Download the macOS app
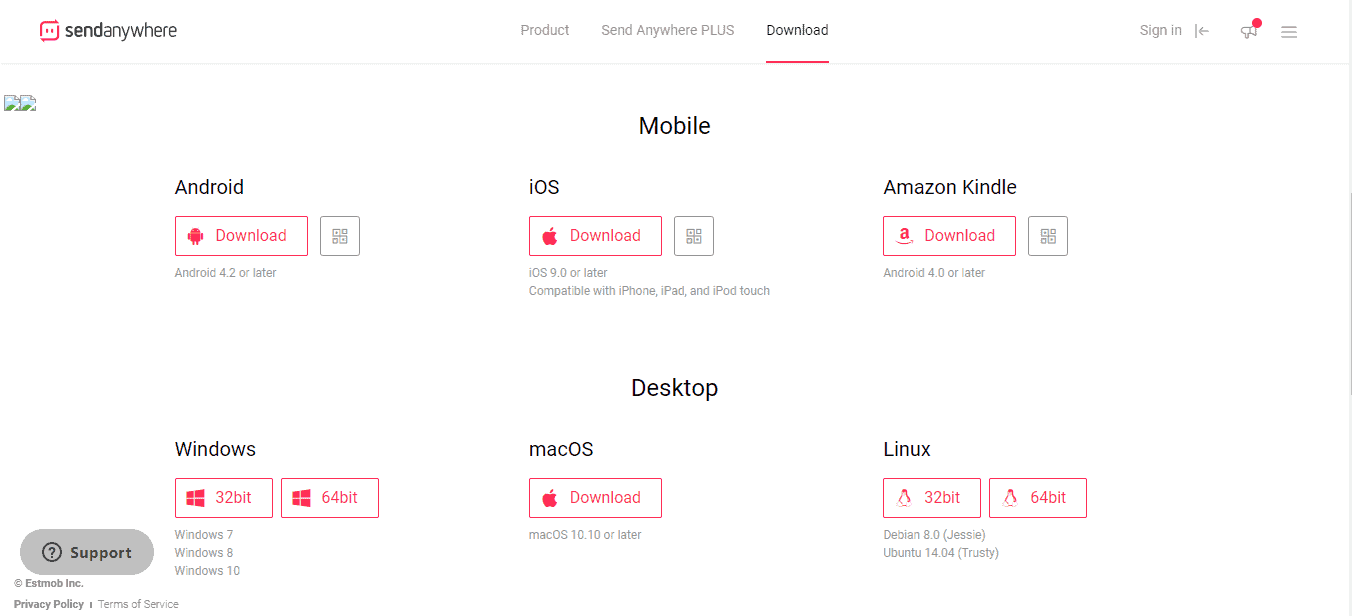Image resolution: width=1352 pixels, height=616 pixels. click(595, 498)
